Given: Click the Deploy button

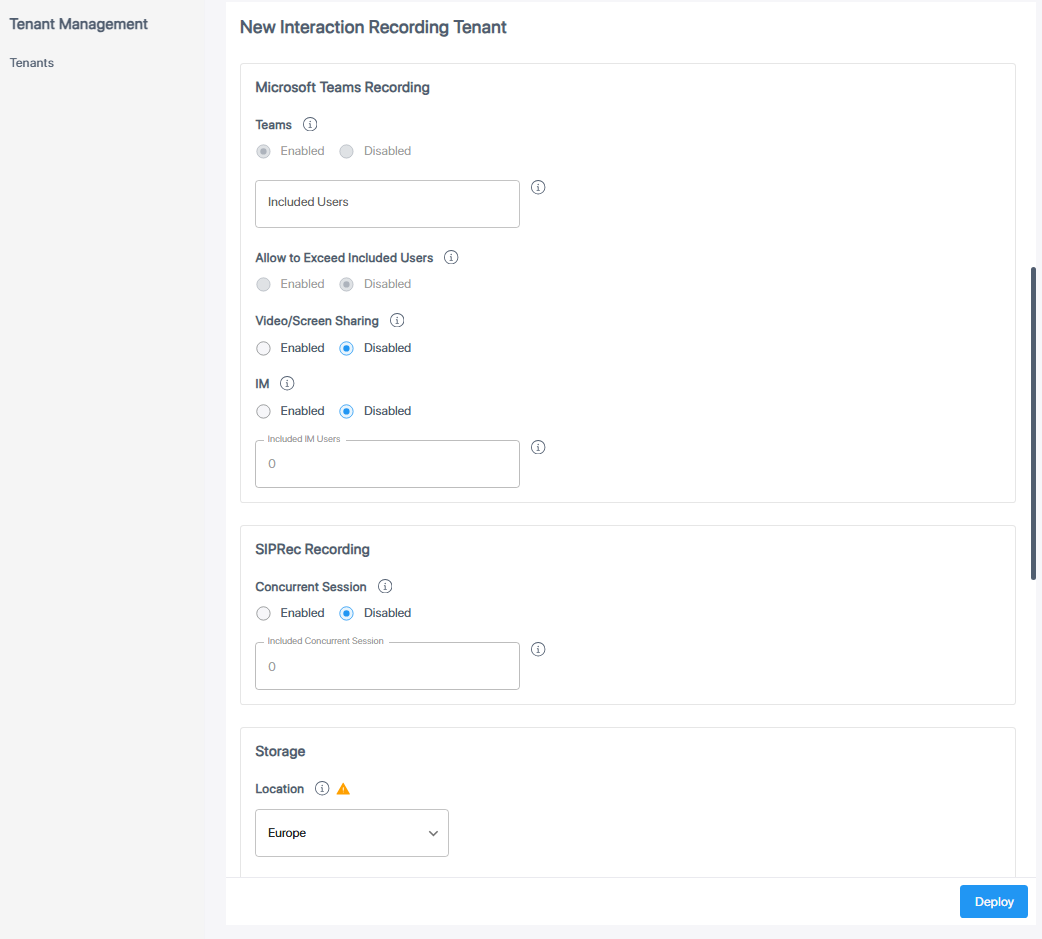Looking at the screenshot, I should (993, 901).
